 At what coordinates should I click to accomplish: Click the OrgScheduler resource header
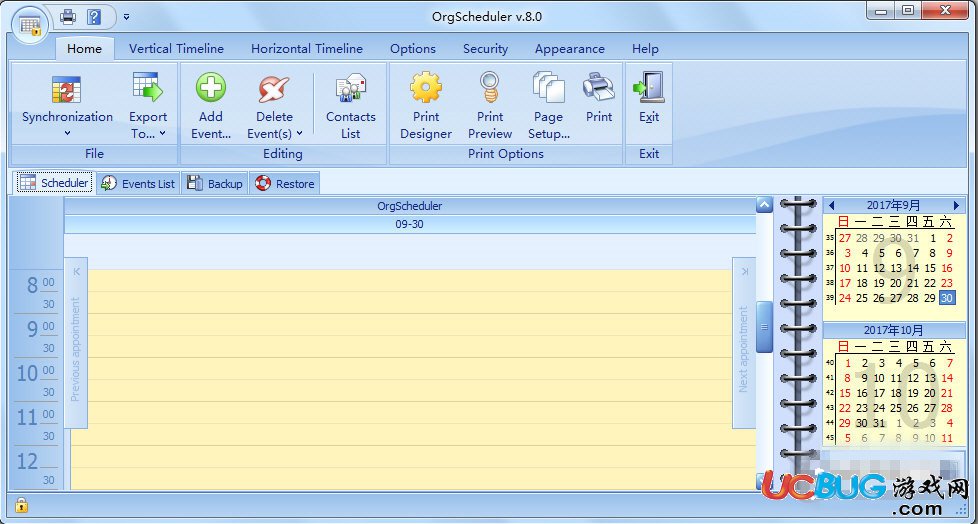(x=410, y=206)
